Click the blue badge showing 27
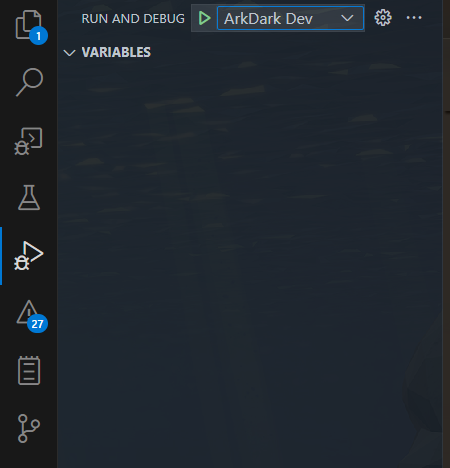 coord(37,324)
